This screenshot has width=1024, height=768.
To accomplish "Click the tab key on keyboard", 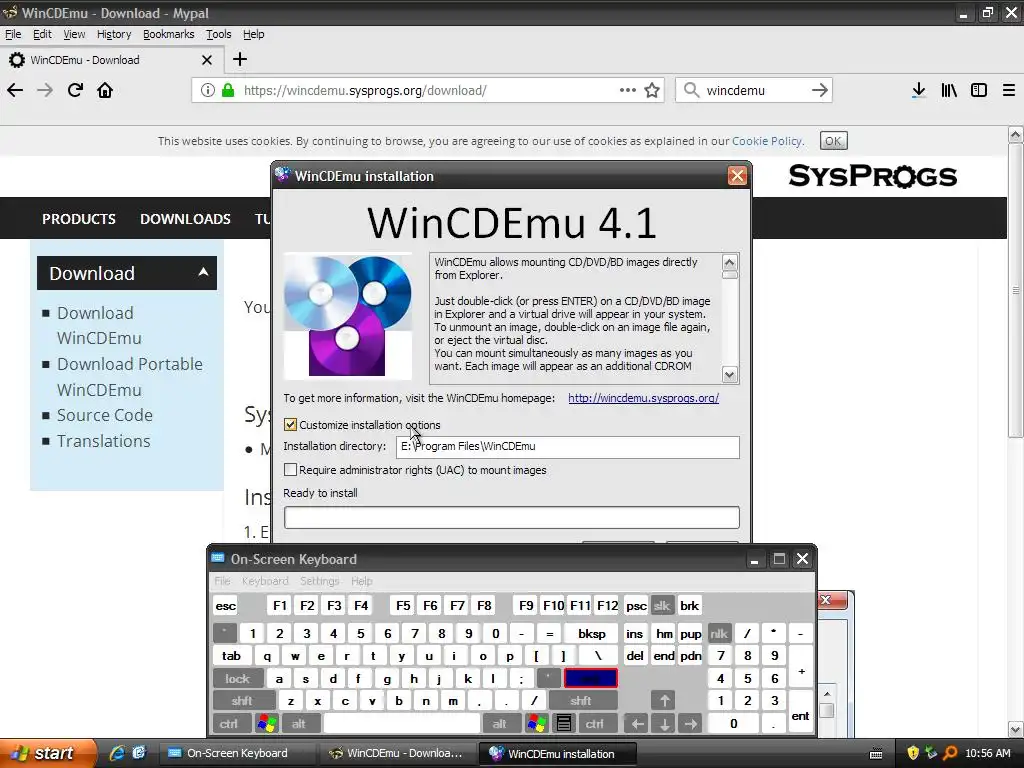I will click(231, 656).
